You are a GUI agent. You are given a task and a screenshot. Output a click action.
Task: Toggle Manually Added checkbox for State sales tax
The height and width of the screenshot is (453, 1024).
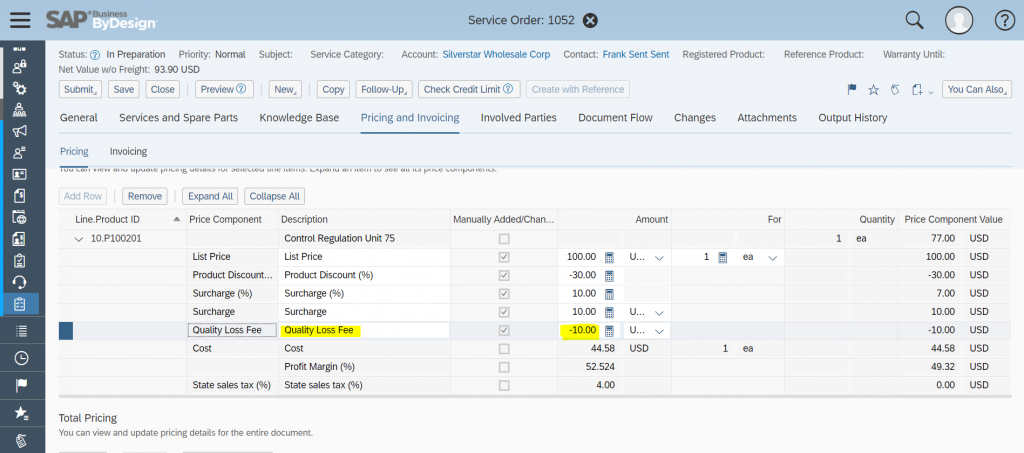(504, 385)
